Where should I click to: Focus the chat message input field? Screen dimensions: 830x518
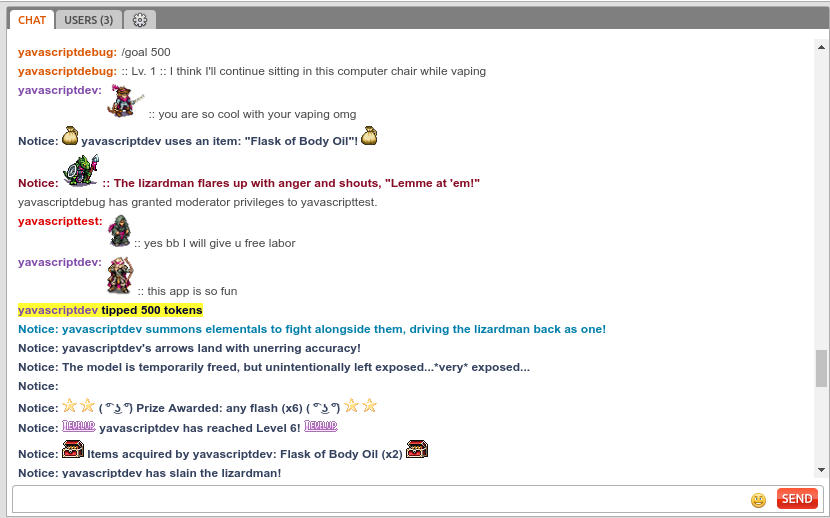380,499
